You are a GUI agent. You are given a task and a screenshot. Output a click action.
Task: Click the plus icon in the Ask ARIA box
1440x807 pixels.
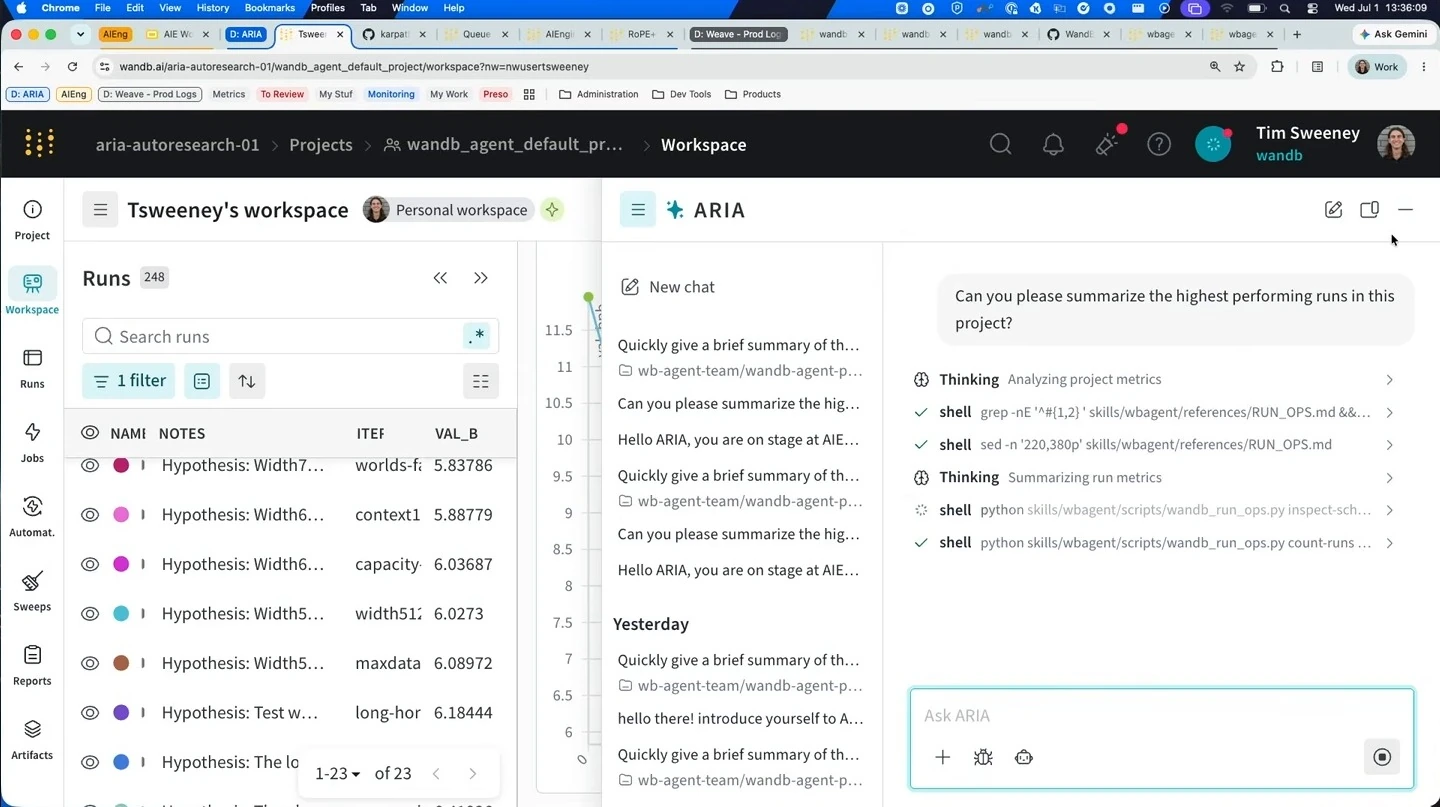pyautogui.click(x=942, y=757)
